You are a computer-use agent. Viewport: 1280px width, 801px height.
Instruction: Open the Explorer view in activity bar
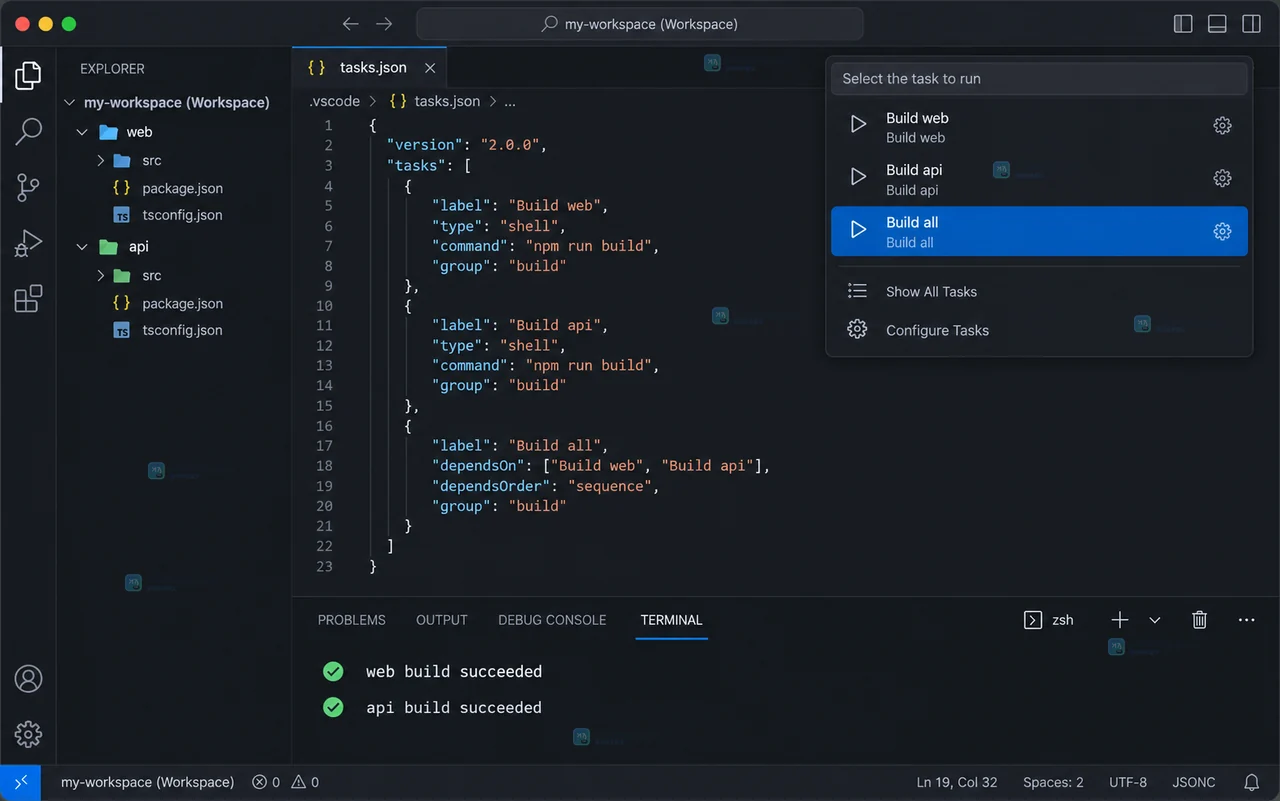pos(28,75)
